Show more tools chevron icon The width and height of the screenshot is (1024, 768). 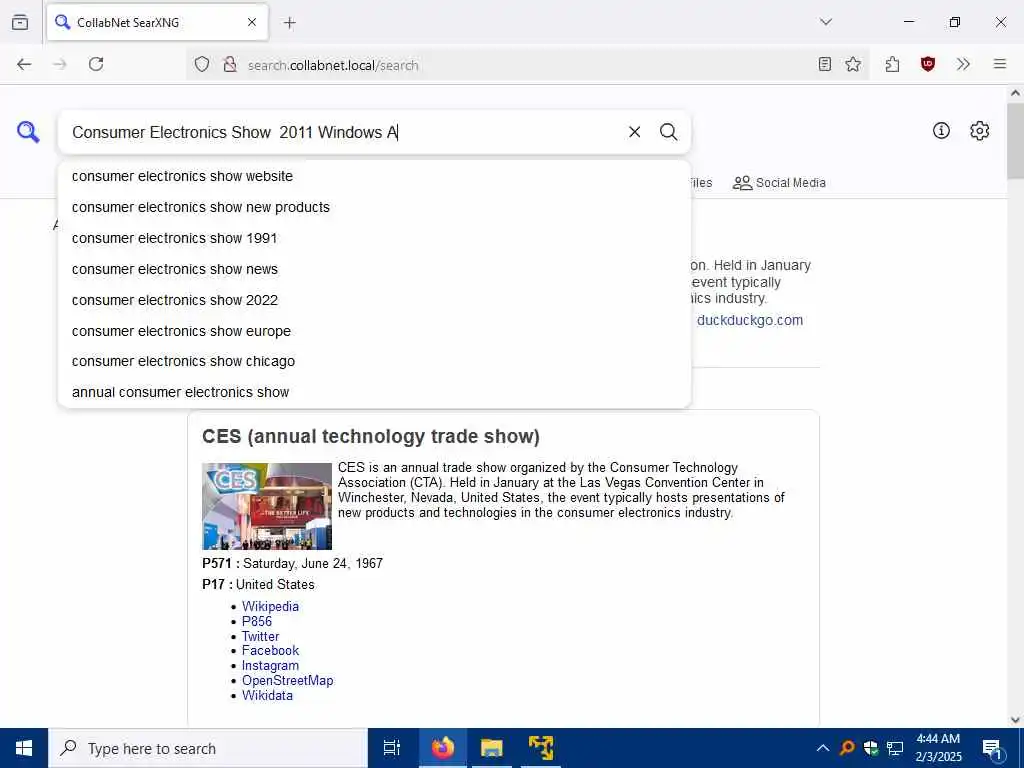[963, 64]
